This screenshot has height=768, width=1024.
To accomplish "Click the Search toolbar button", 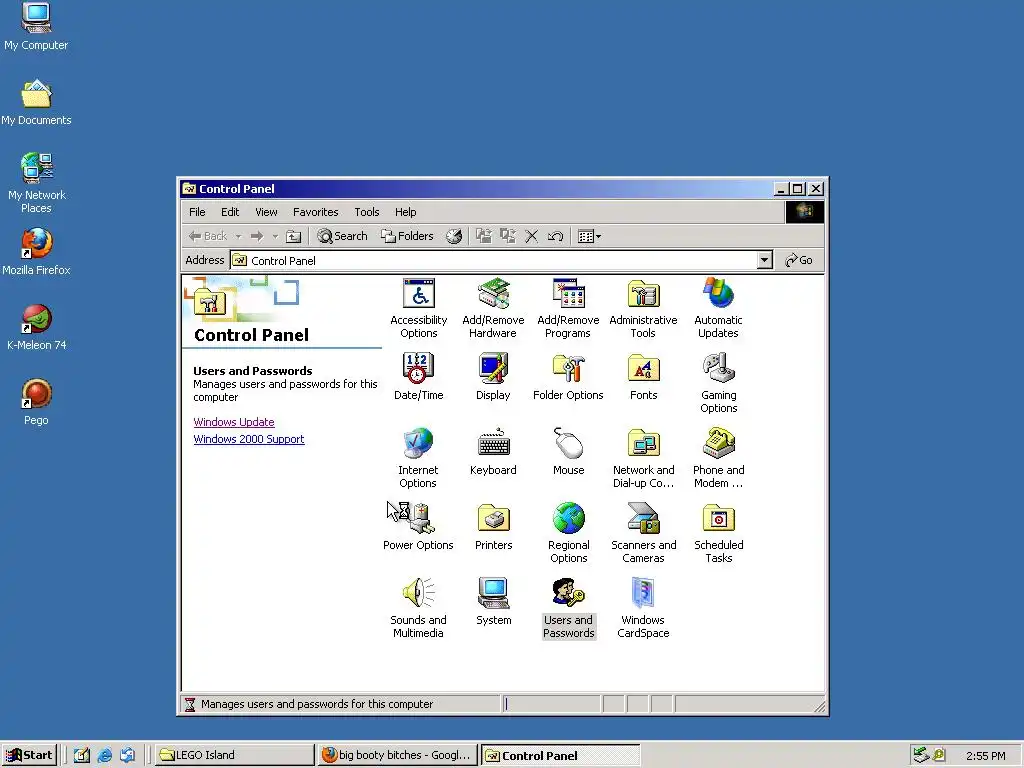I will point(342,236).
